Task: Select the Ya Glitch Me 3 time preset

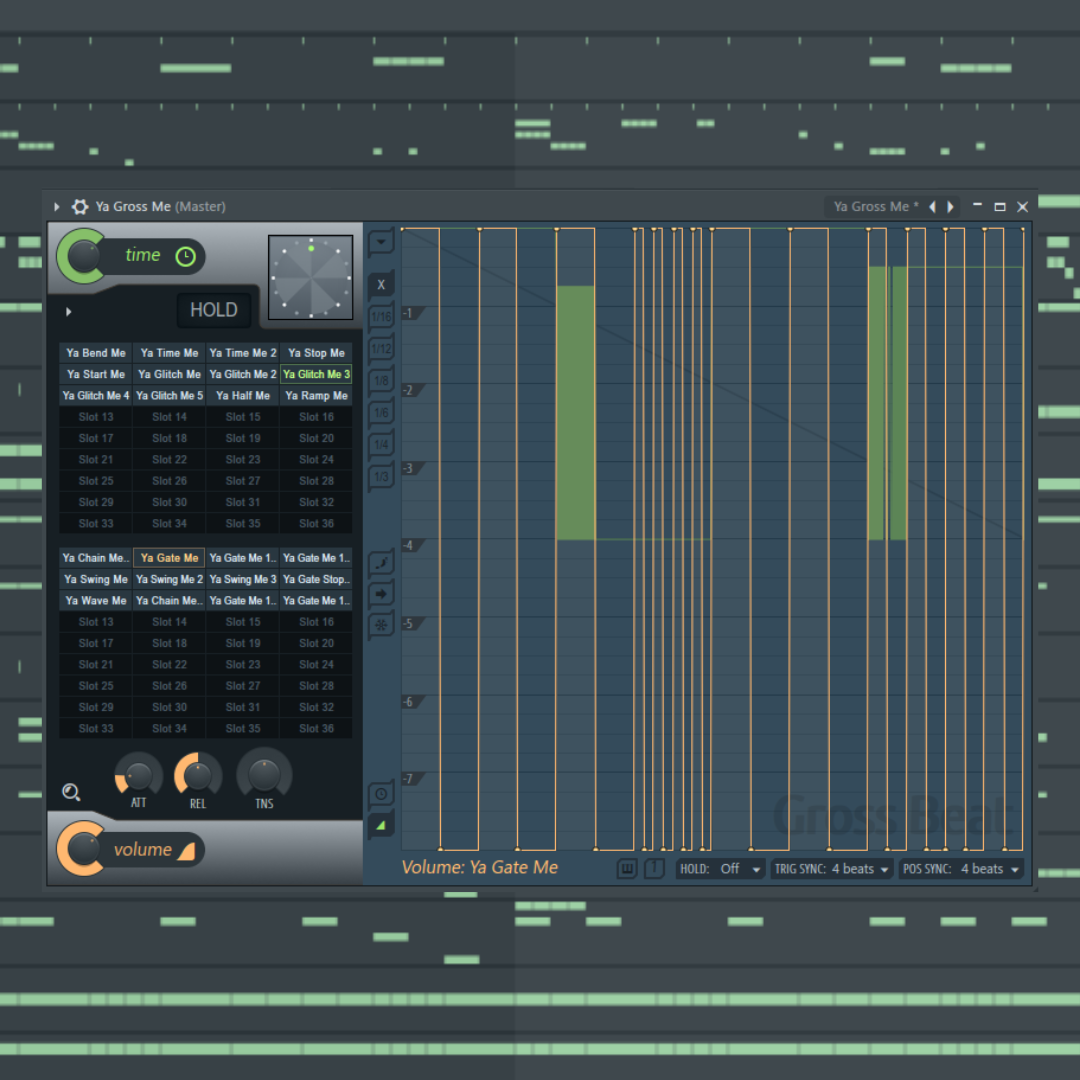Action: pos(315,373)
